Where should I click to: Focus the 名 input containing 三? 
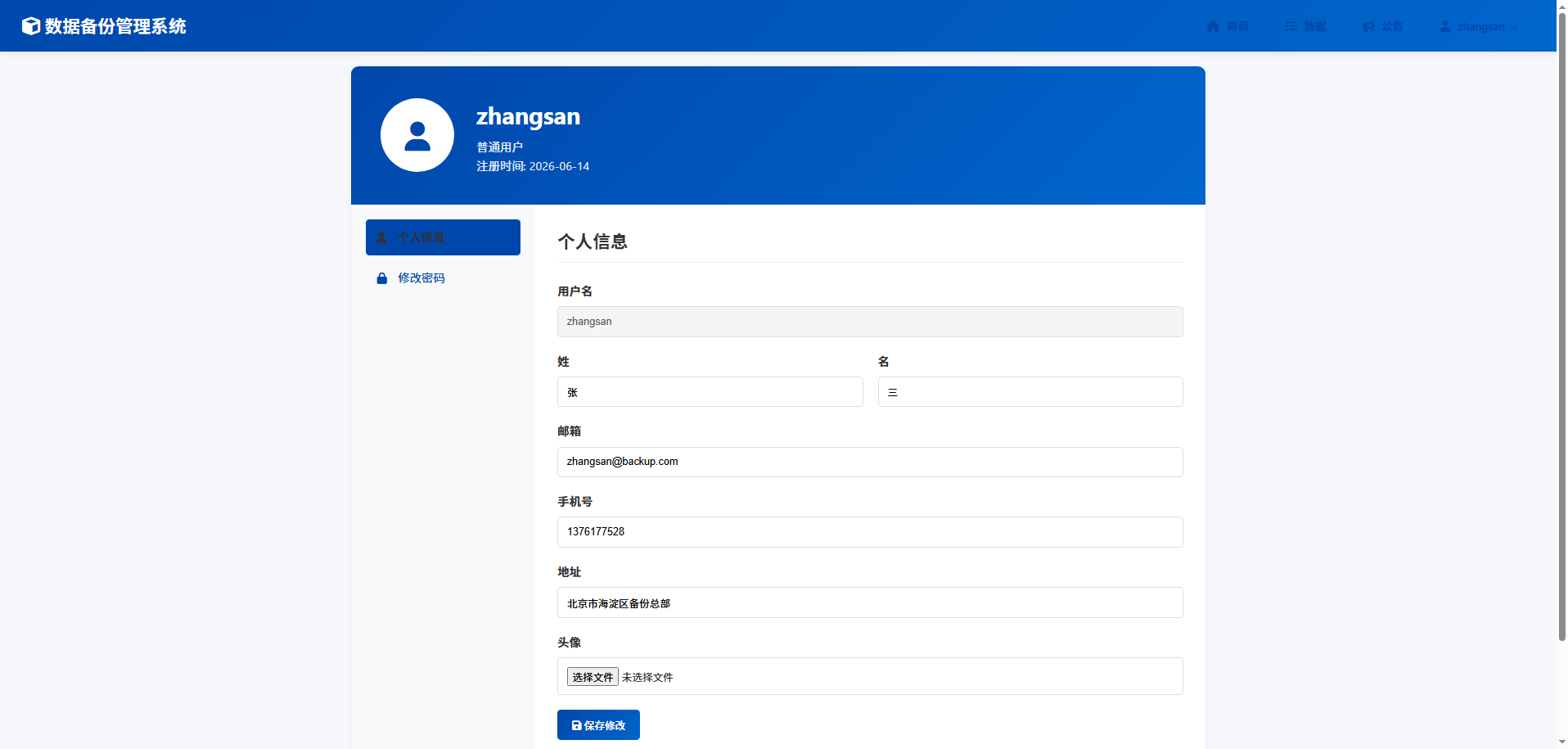[1030, 392]
